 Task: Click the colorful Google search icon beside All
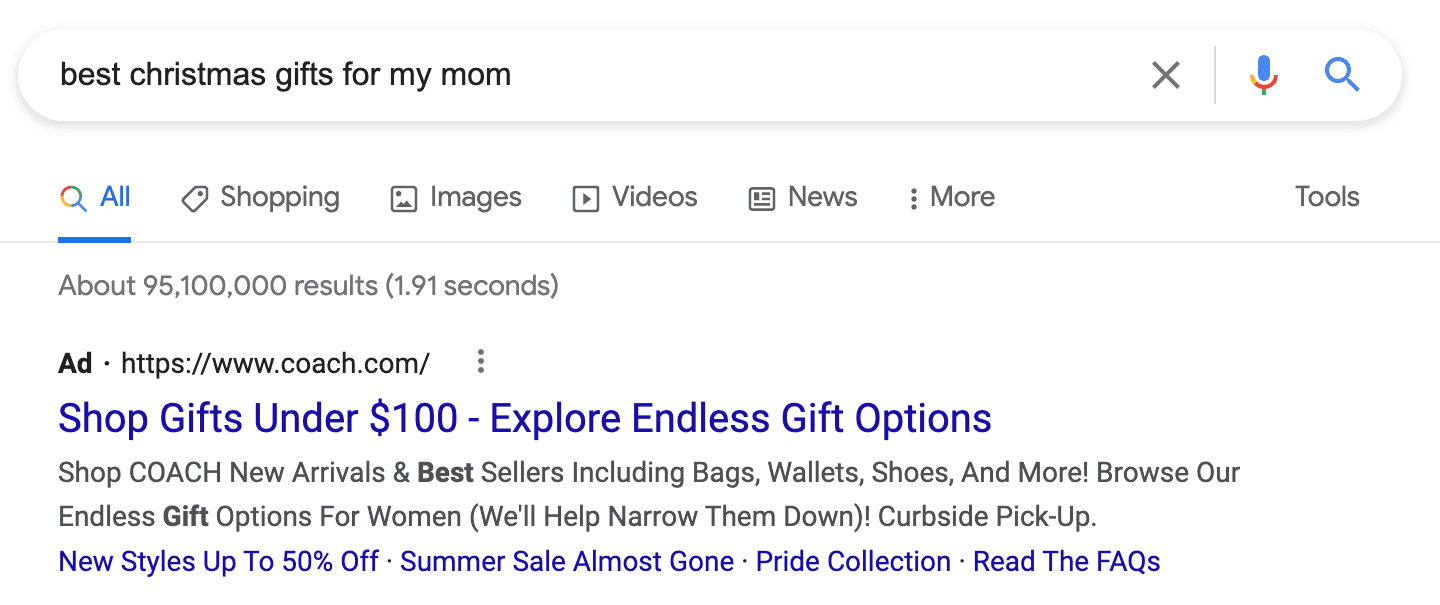[x=73, y=198]
